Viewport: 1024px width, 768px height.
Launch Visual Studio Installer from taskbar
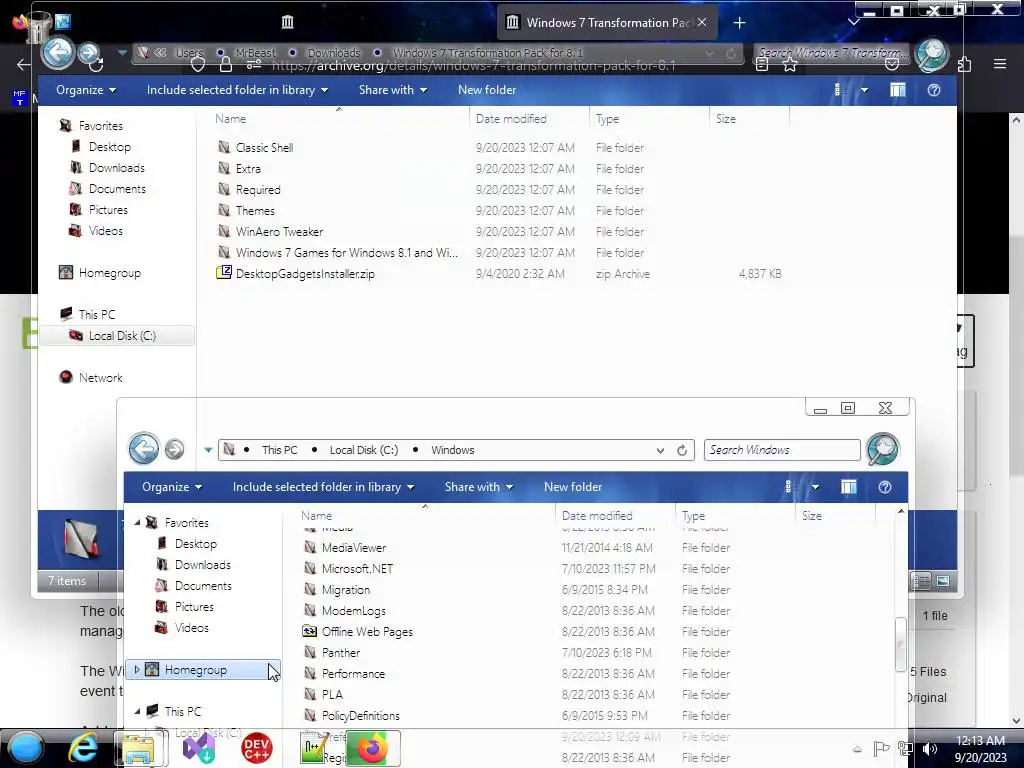click(199, 748)
